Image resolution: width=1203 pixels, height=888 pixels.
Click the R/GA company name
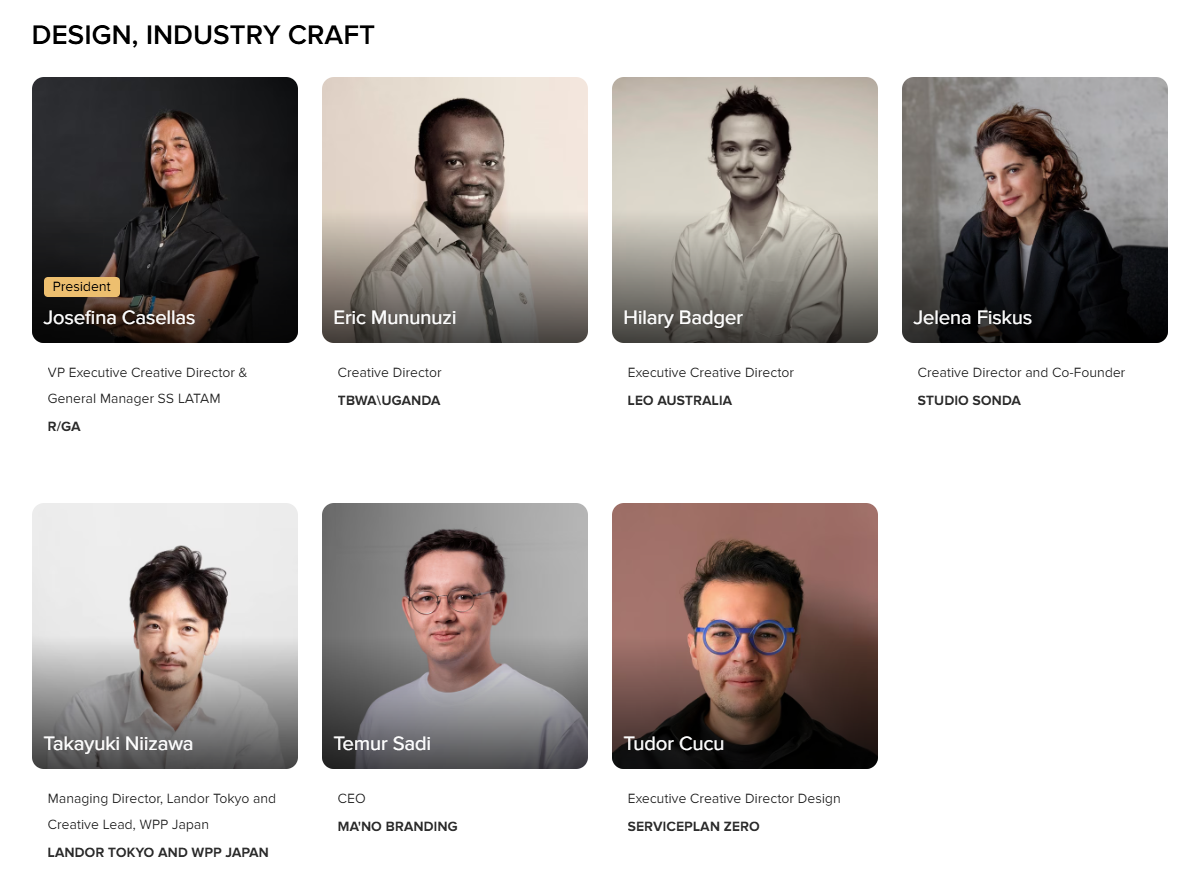point(64,426)
